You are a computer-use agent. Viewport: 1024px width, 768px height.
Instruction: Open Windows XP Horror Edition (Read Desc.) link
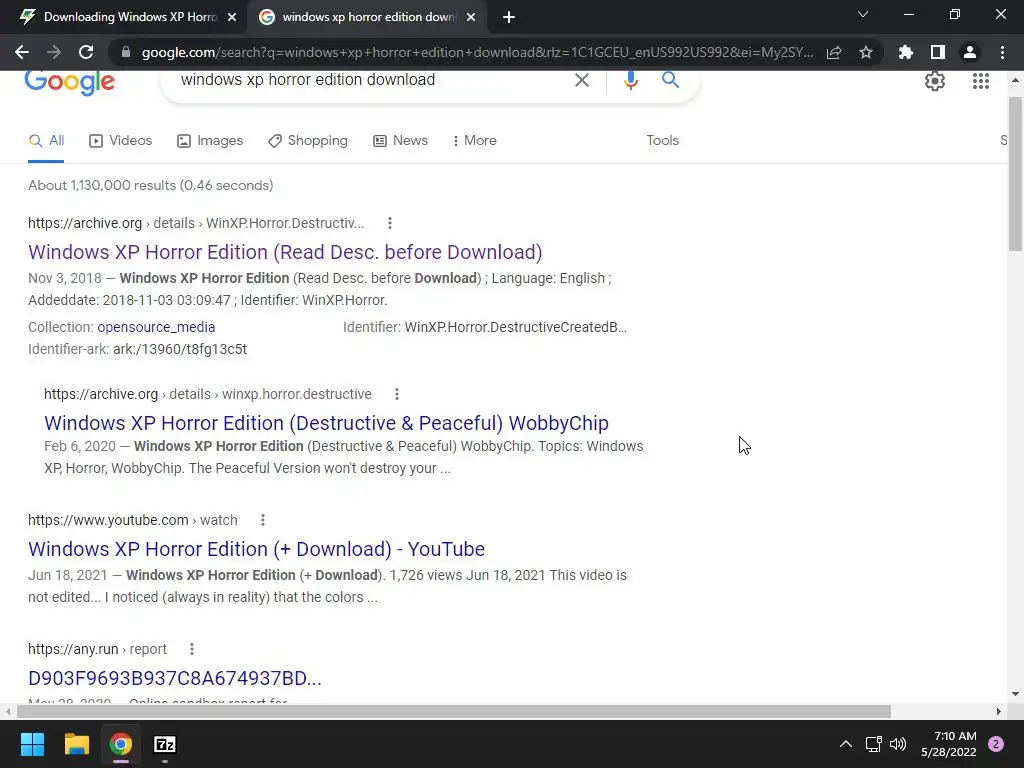(x=285, y=252)
